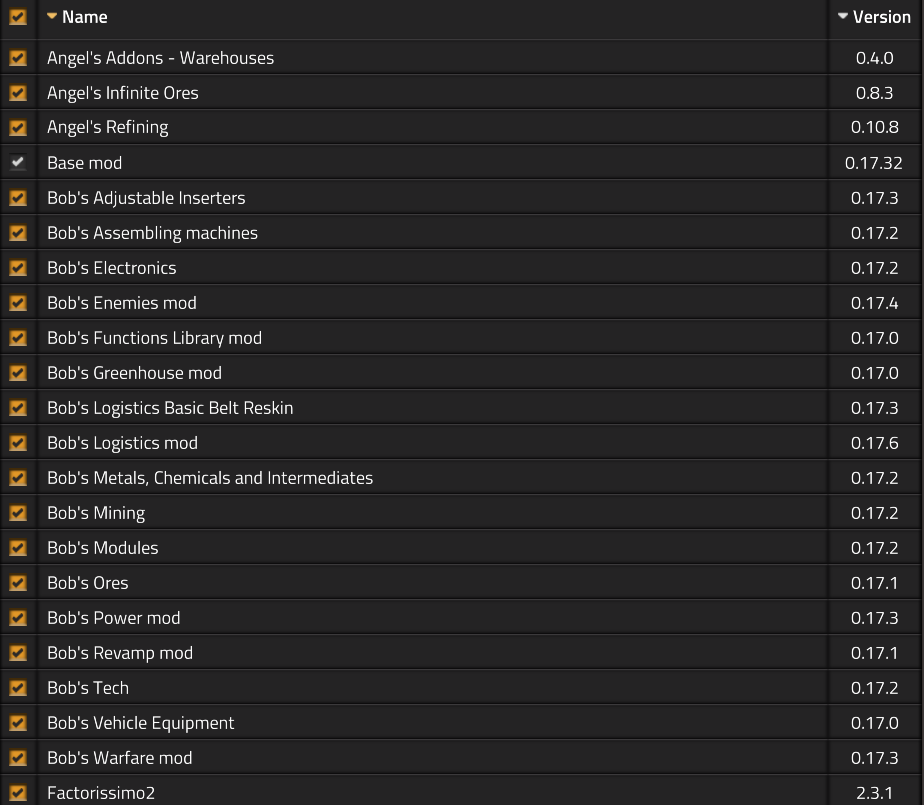Click Bob's Modules name
The image size is (924, 805).
(103, 548)
